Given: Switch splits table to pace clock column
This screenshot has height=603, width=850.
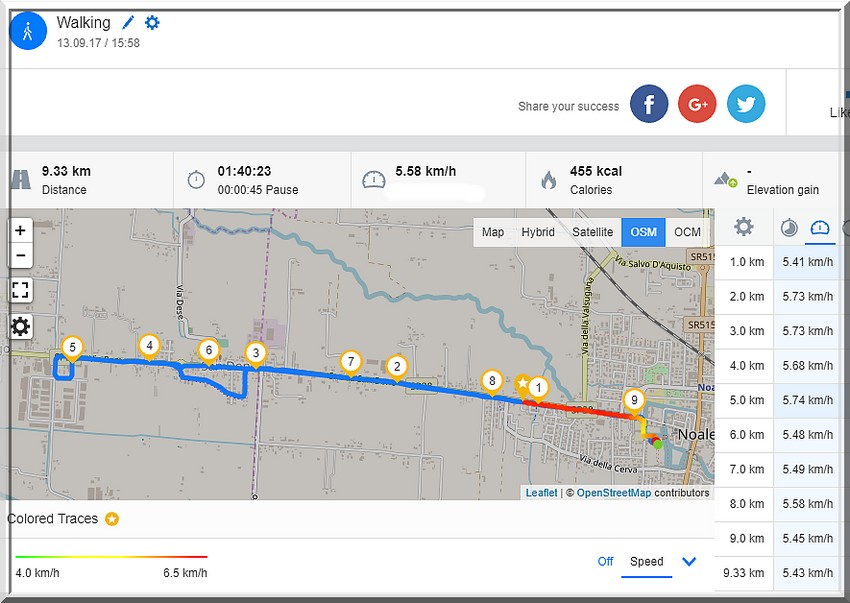Looking at the screenshot, I should tap(788, 227).
